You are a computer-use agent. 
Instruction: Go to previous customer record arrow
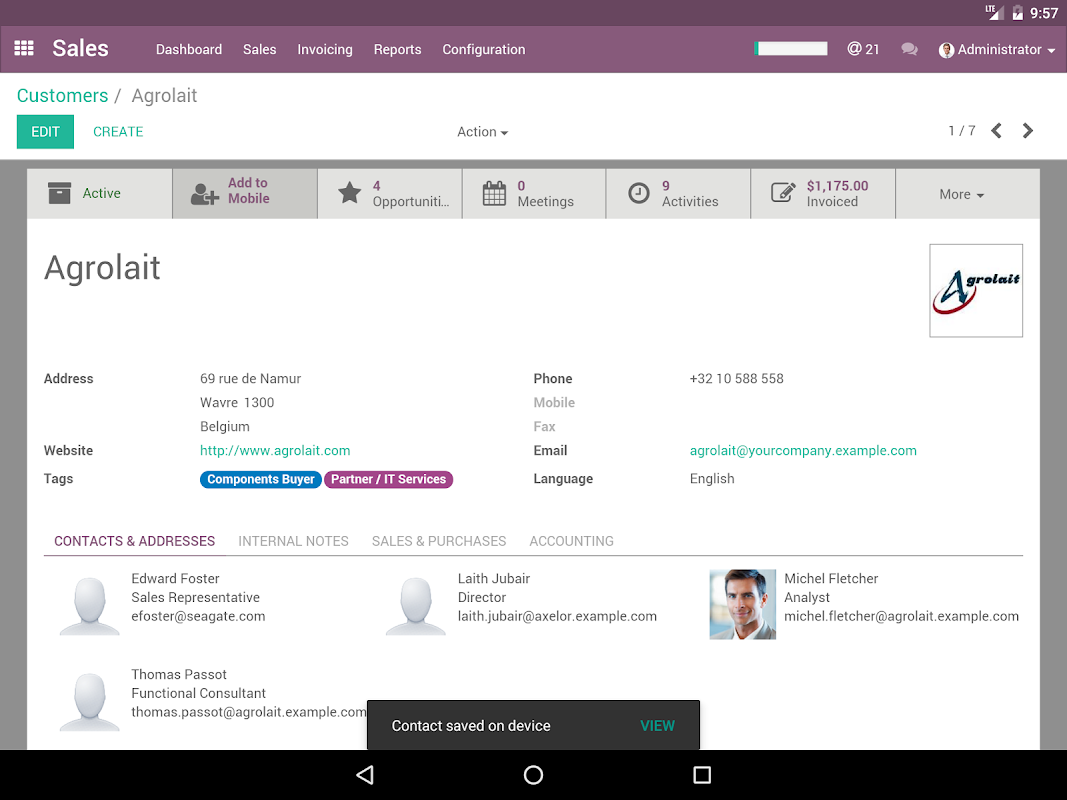pos(996,131)
